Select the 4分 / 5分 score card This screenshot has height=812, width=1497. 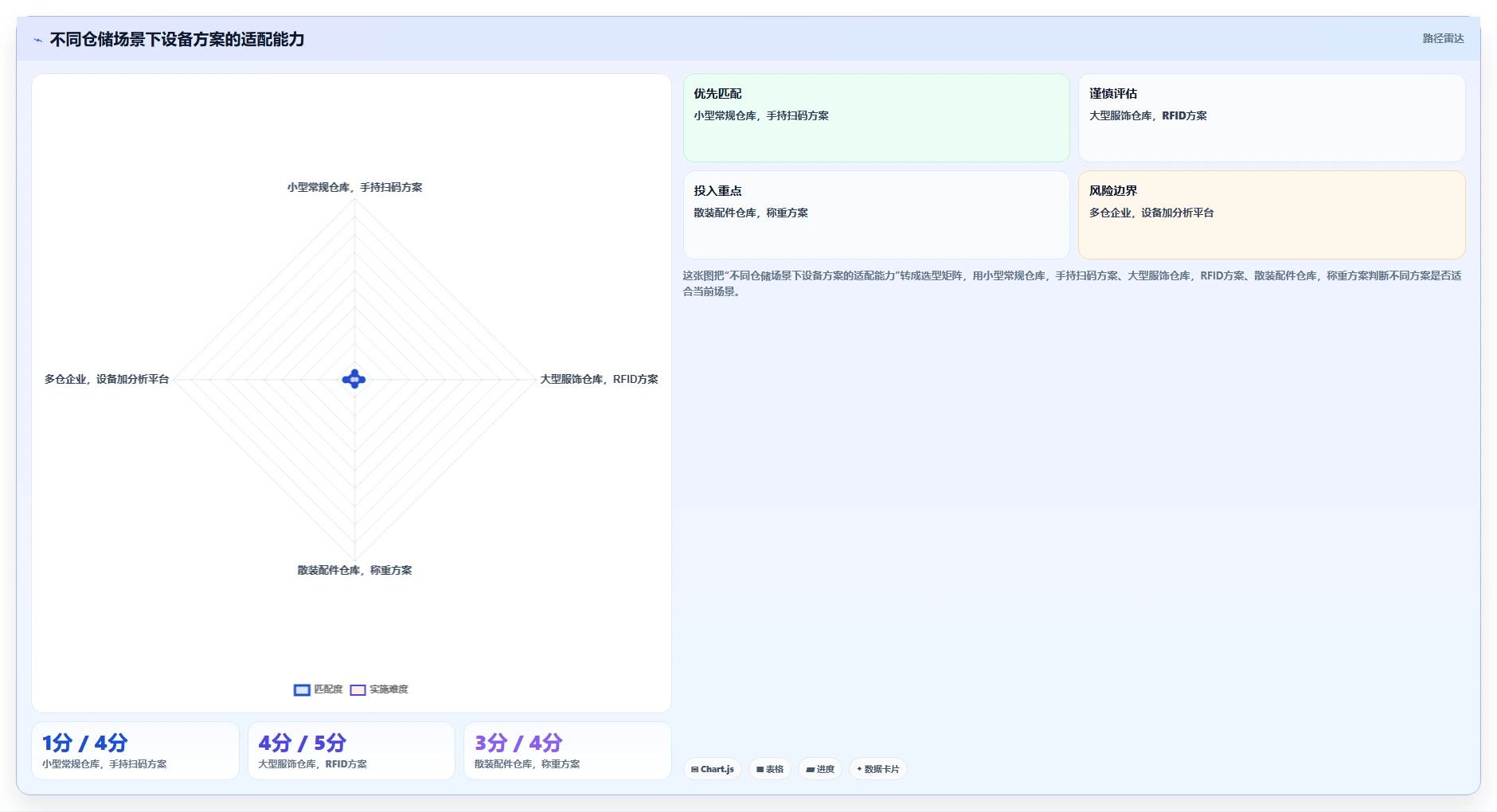[x=351, y=751]
